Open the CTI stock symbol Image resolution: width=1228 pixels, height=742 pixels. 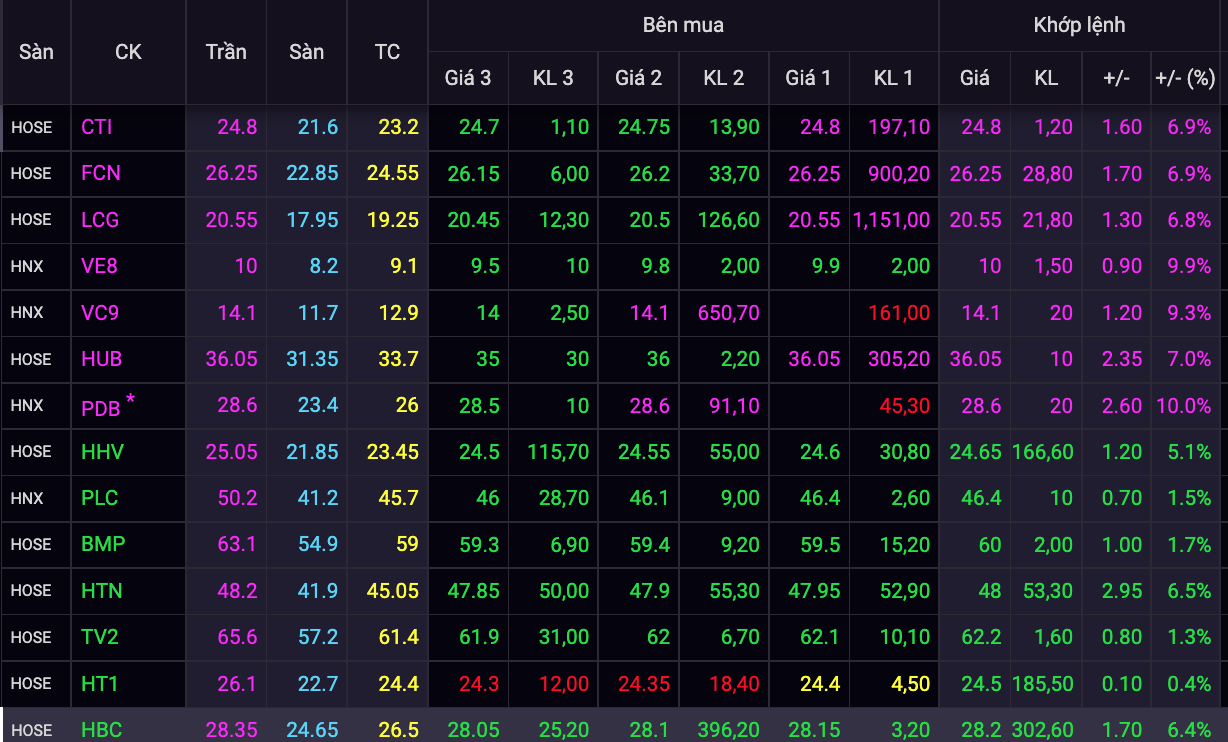tap(97, 127)
